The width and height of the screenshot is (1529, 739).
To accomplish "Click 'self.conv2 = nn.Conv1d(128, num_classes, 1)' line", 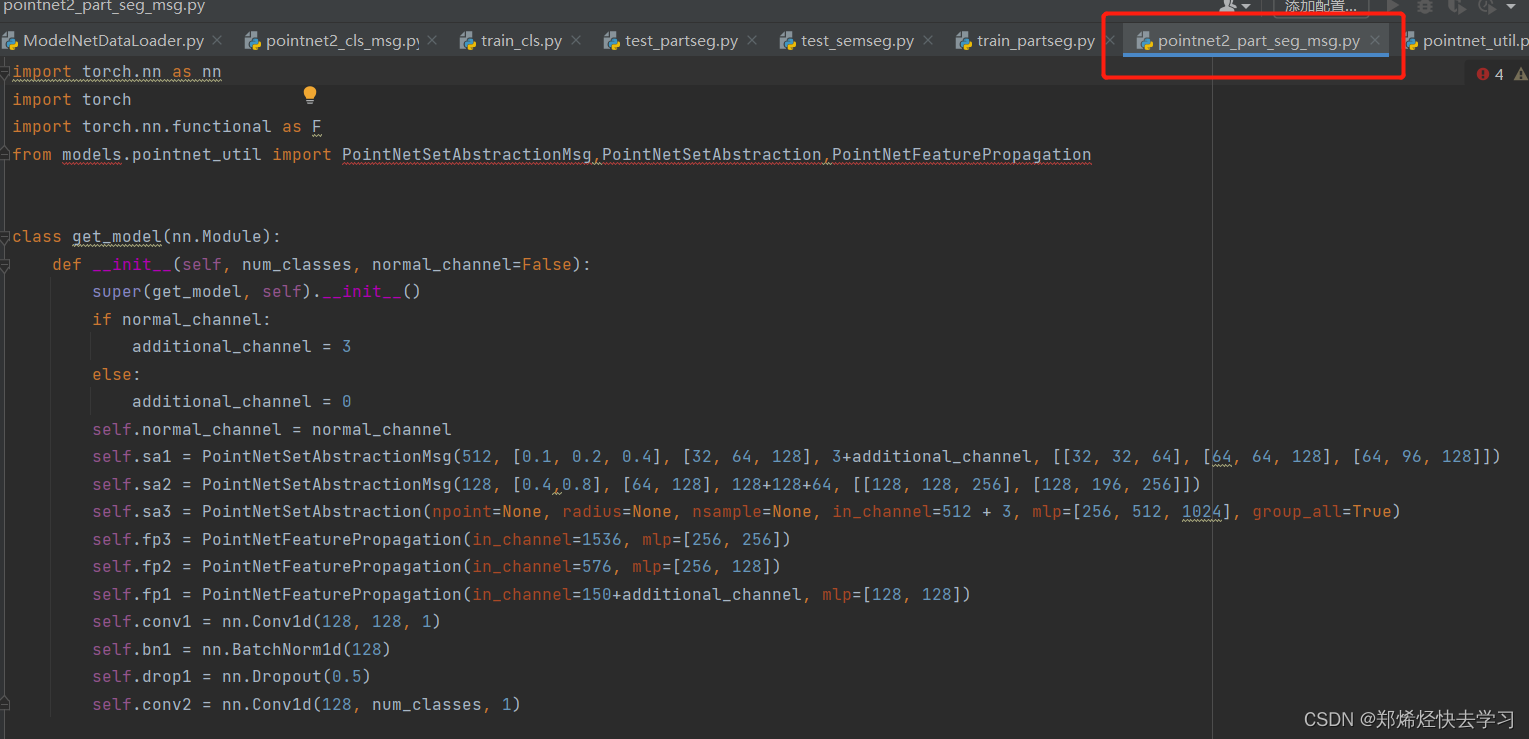I will pyautogui.click(x=307, y=705).
